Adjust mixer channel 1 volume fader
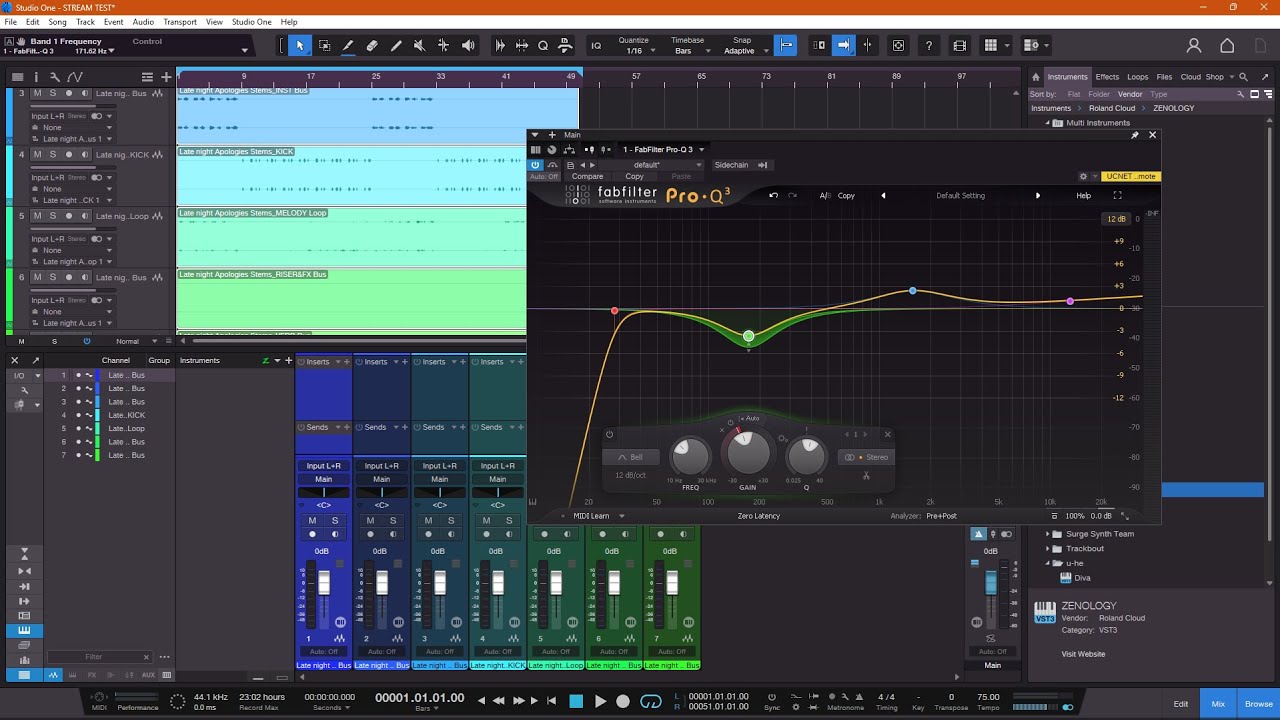Screen dimensions: 1280x720 click(323, 583)
